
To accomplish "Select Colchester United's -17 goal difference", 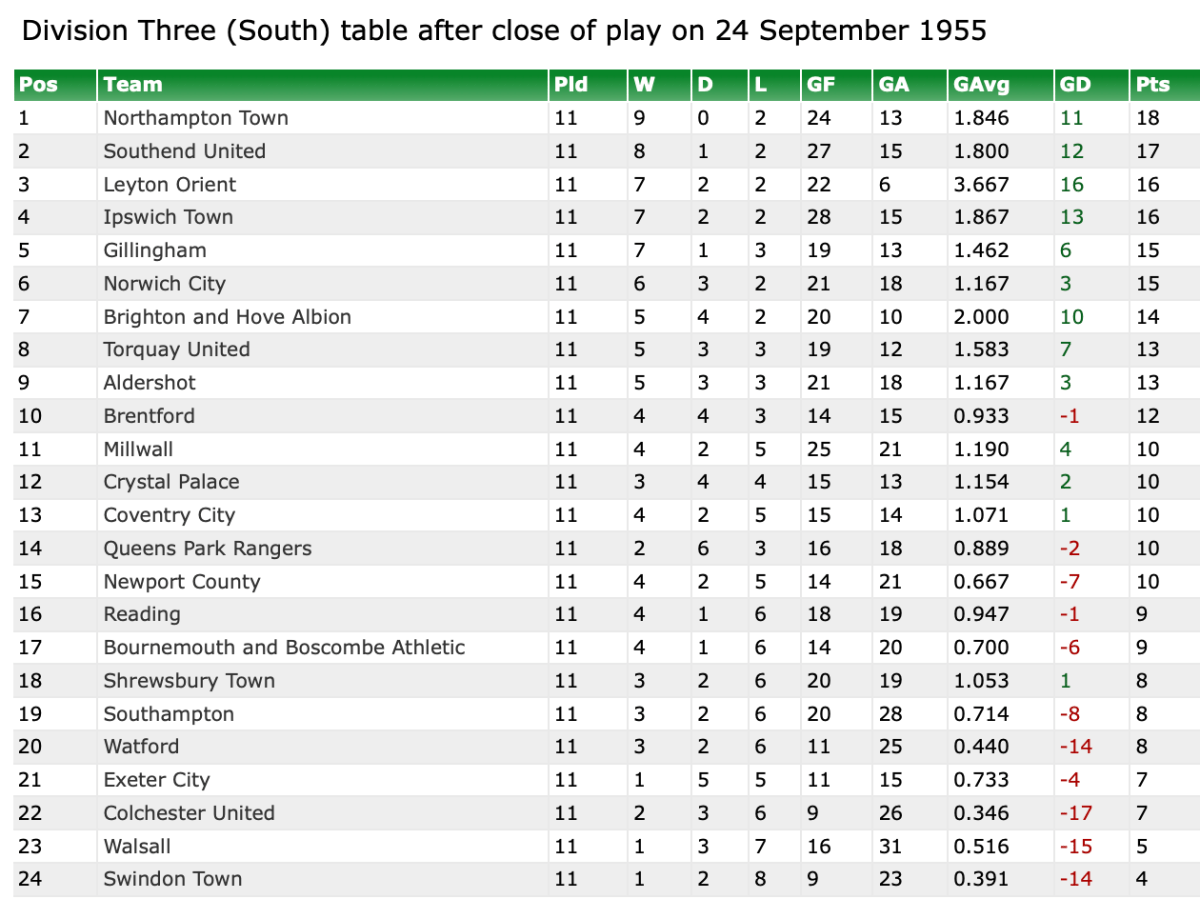I will pos(1075,813).
